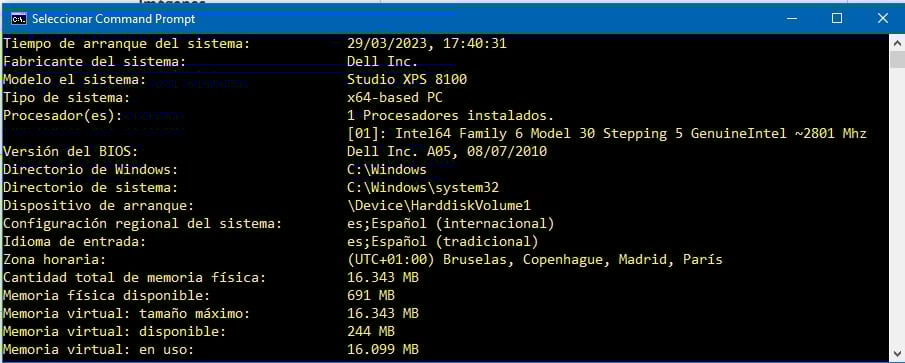Click the Intel64 Family 6 processor line
This screenshot has width=905, height=363.
pos(607,133)
